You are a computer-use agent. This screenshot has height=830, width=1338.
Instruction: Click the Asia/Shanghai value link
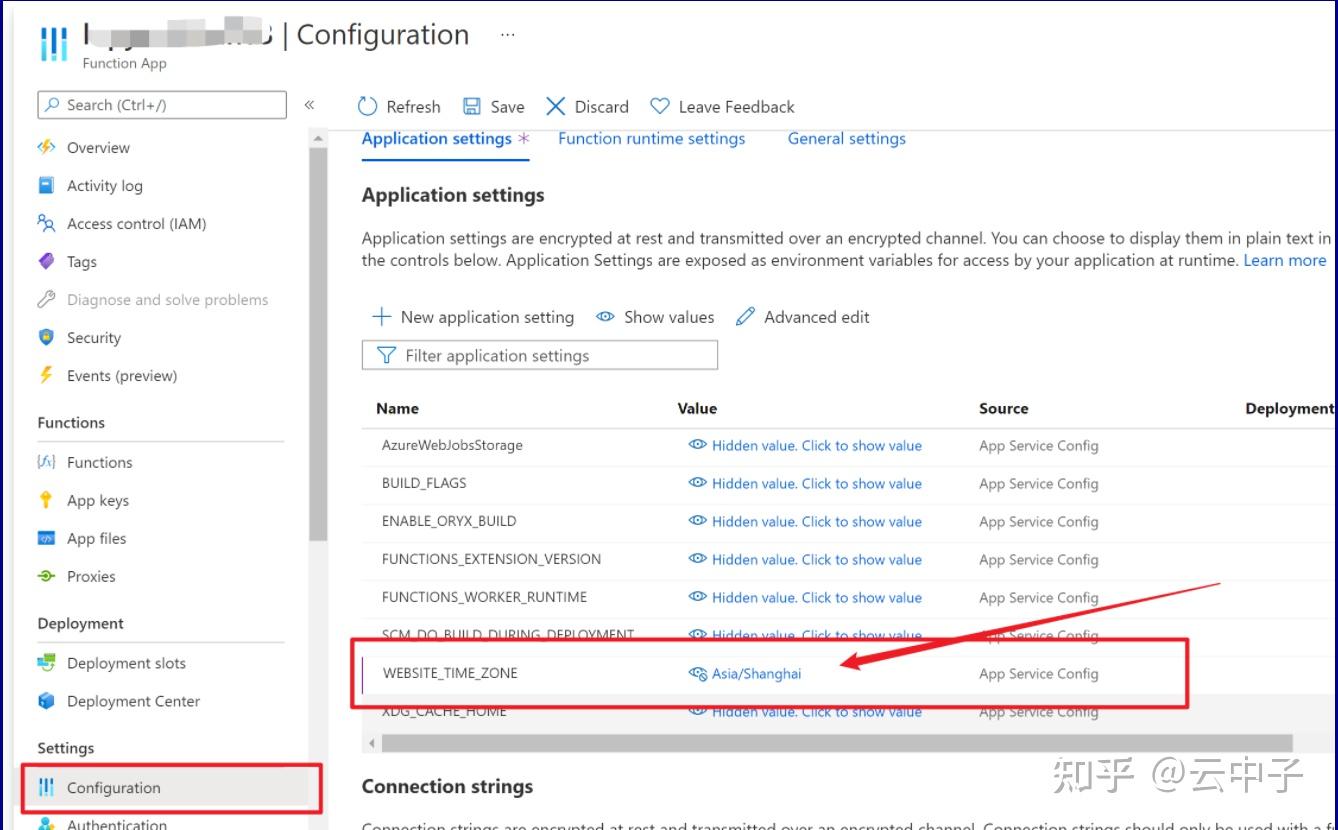pos(756,674)
